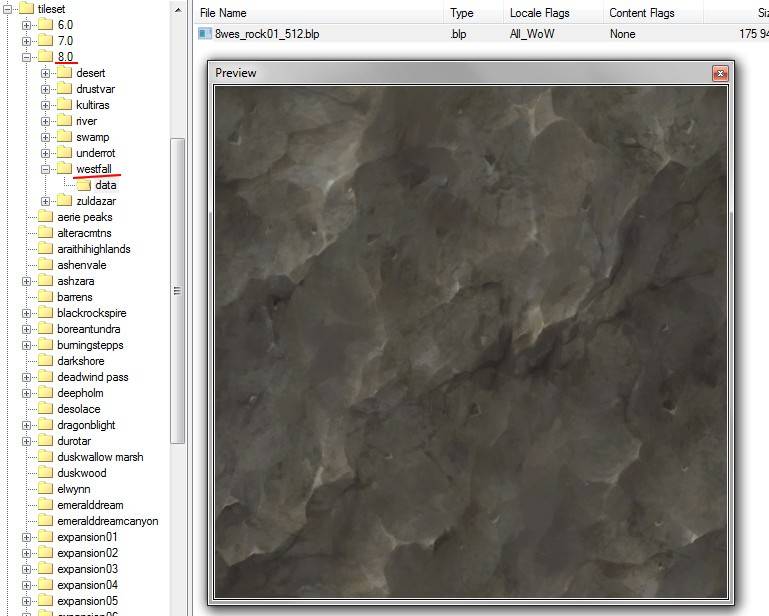Click the barrens folder icon
Image resolution: width=769 pixels, height=616 pixels.
45,297
